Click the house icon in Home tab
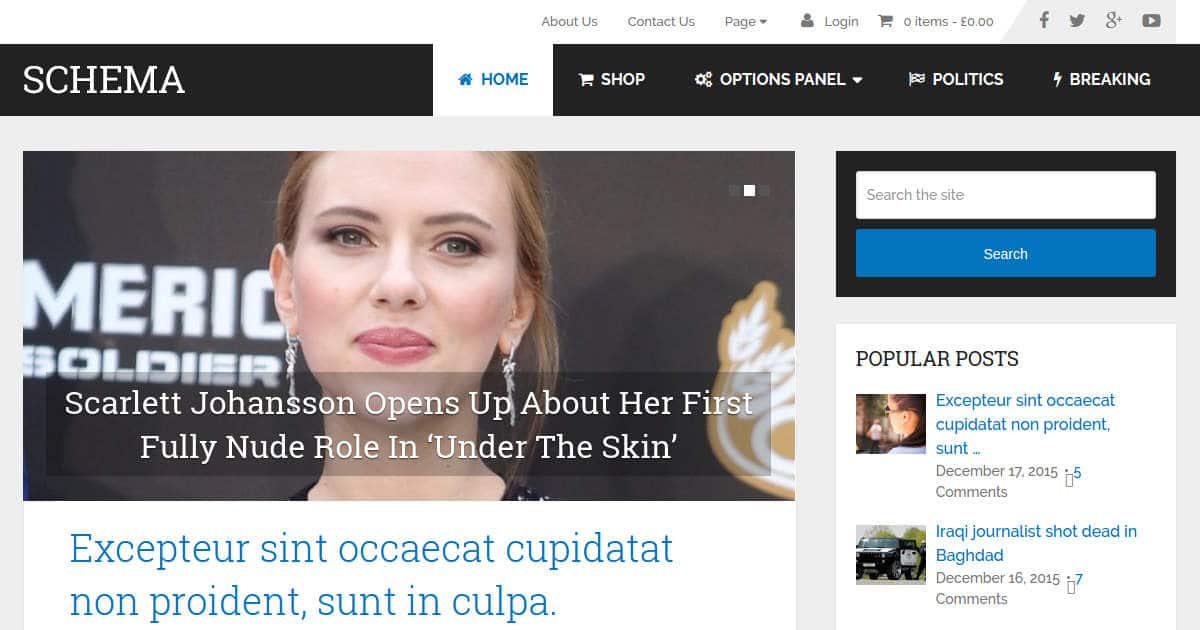Viewport: 1200px width, 630px height. point(465,80)
